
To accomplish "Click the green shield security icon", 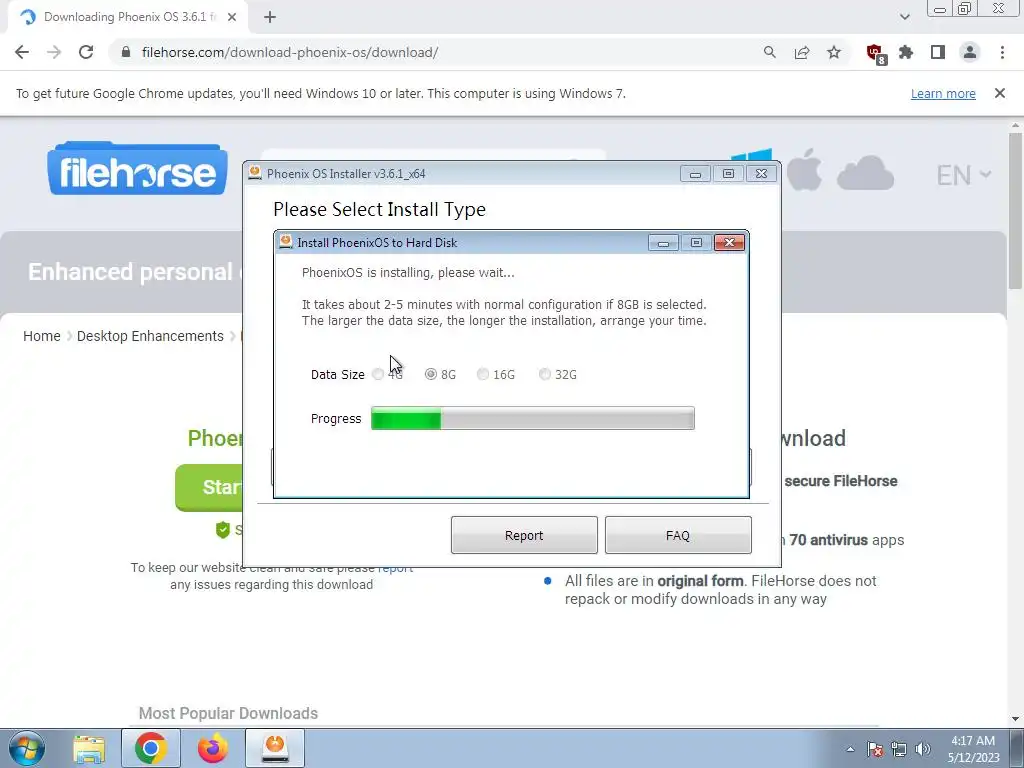I will [223, 530].
